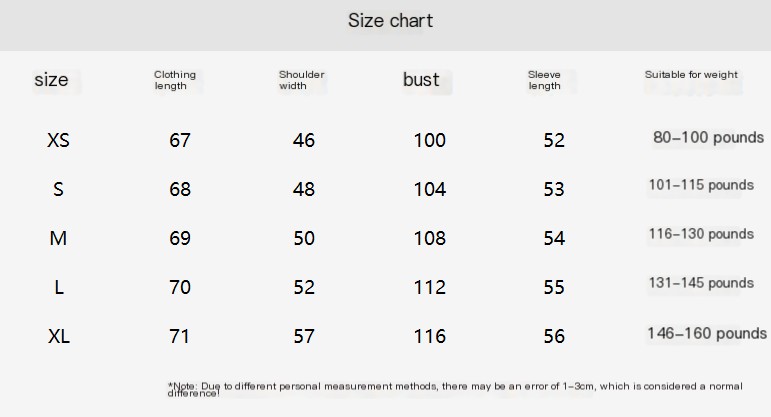Select the M size row label
The width and height of the screenshot is (771, 417).
[x=58, y=238]
